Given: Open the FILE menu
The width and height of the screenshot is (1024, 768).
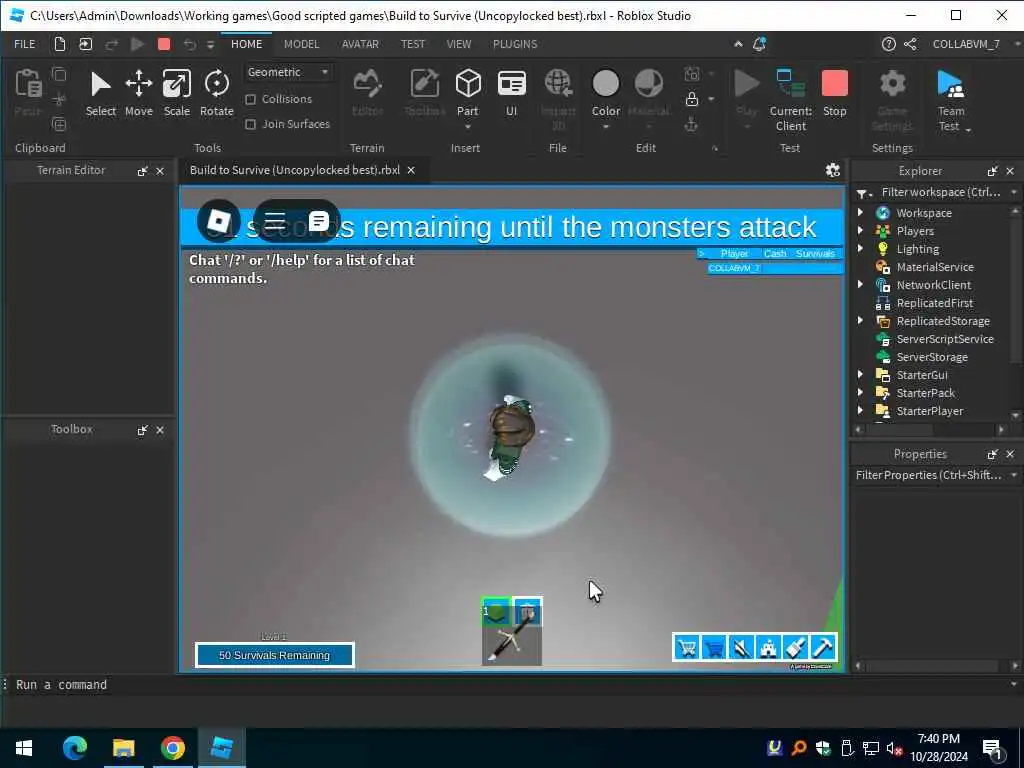Looking at the screenshot, I should [x=25, y=44].
